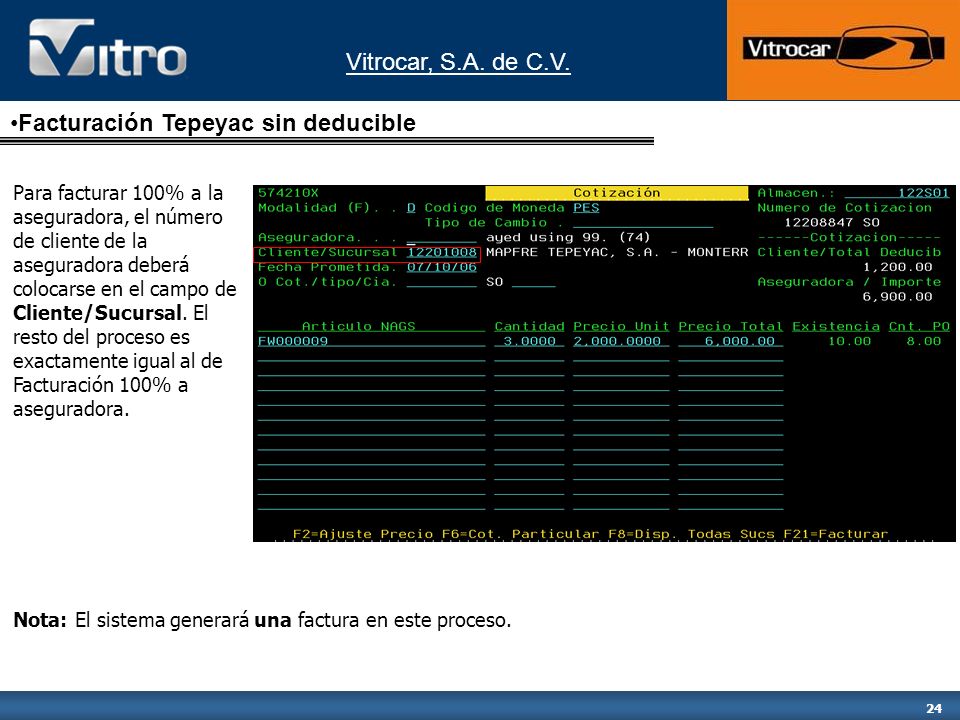Click the O Cot./tipo/Cia. input field
This screenshot has height=720, width=960.
441,282
